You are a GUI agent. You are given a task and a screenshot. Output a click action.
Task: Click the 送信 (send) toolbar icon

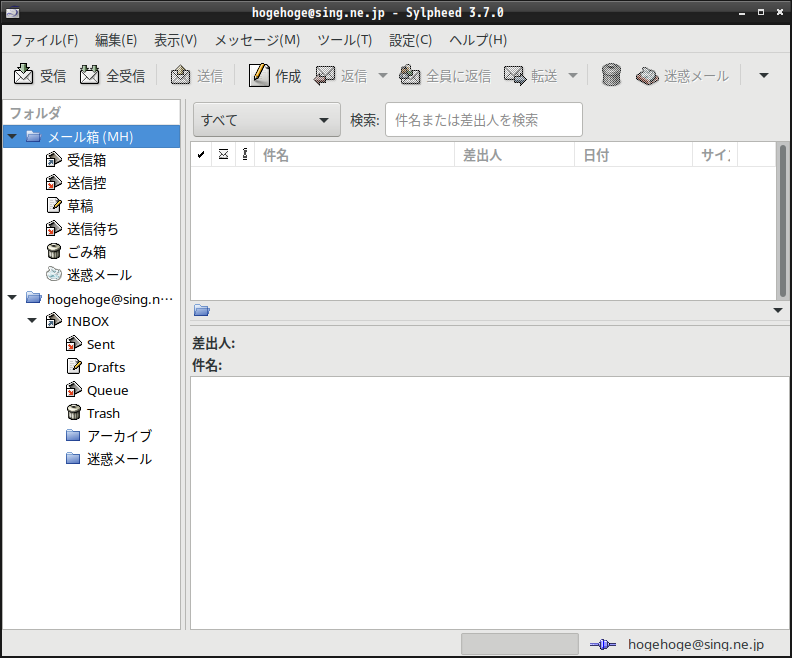point(180,75)
